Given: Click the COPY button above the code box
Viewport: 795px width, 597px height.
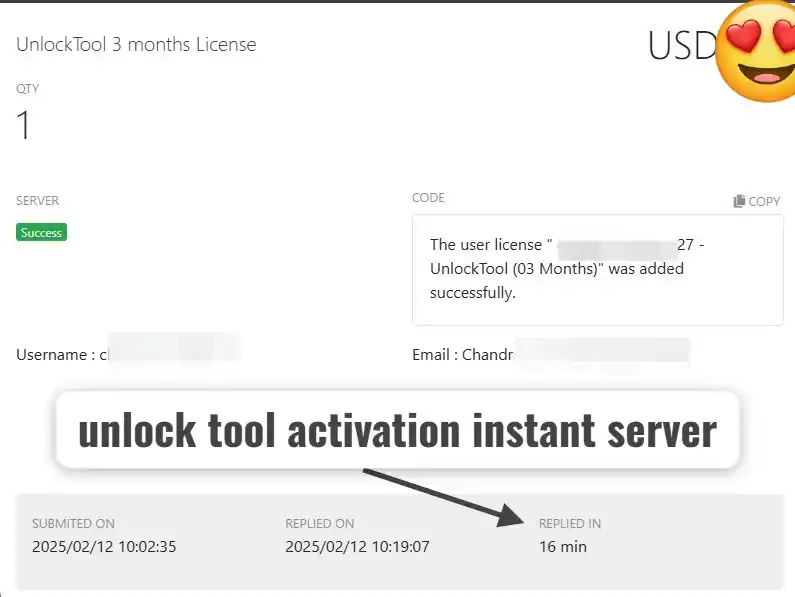Looking at the screenshot, I should click(756, 201).
